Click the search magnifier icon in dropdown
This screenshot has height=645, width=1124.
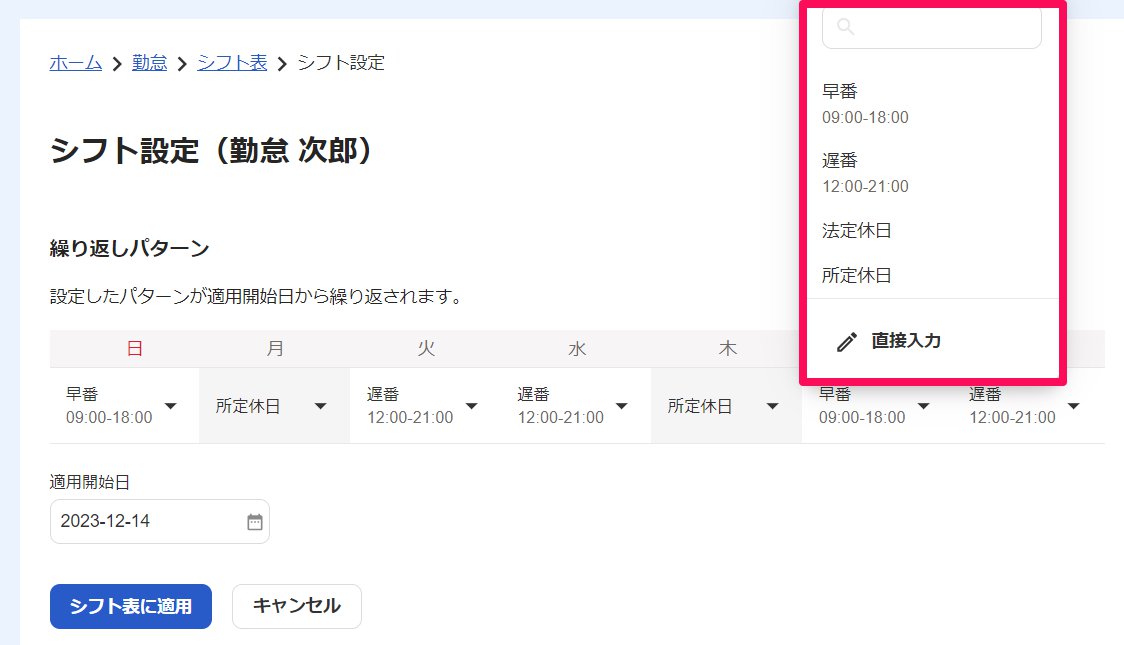(846, 27)
